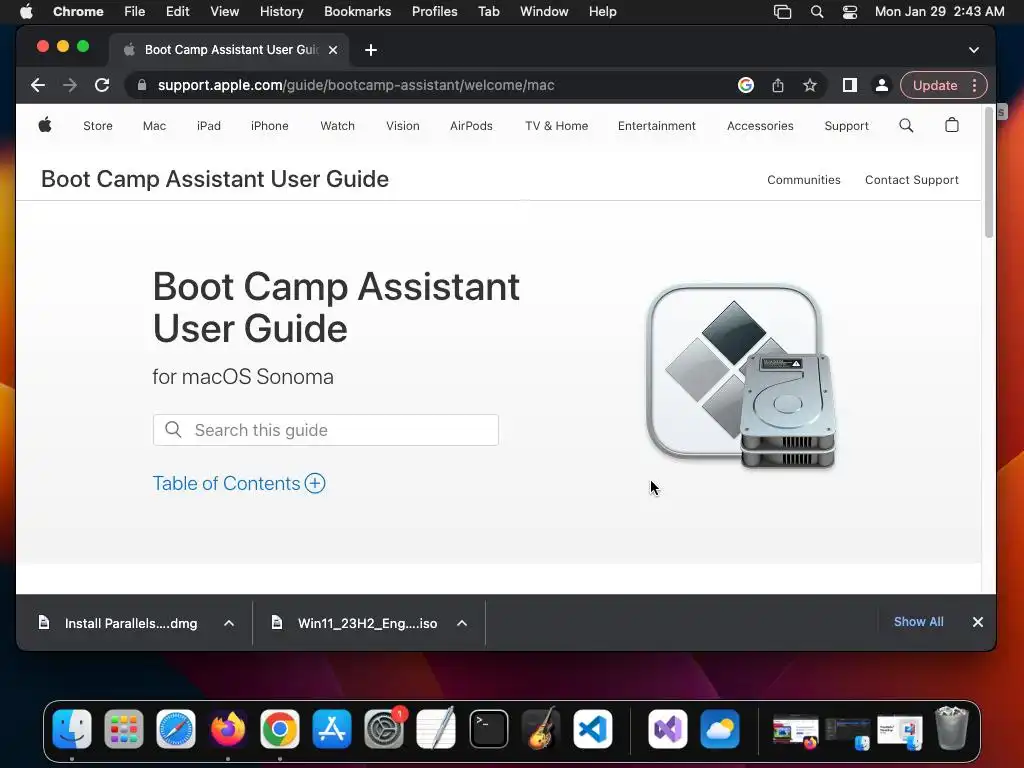Open Safari from the Dock
Image resolution: width=1024 pixels, height=768 pixels.
[176, 729]
